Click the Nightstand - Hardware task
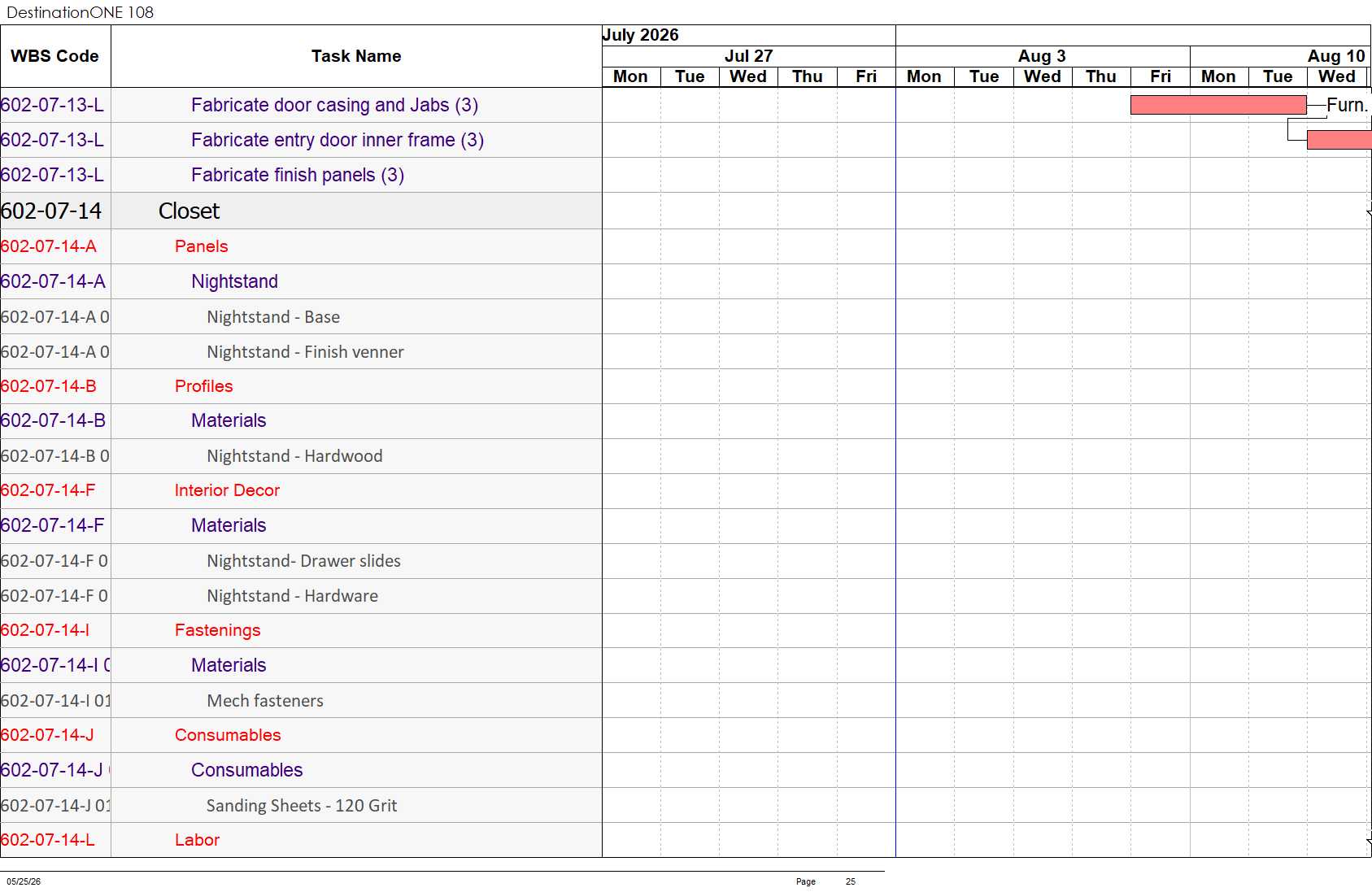 pyautogui.click(x=292, y=596)
